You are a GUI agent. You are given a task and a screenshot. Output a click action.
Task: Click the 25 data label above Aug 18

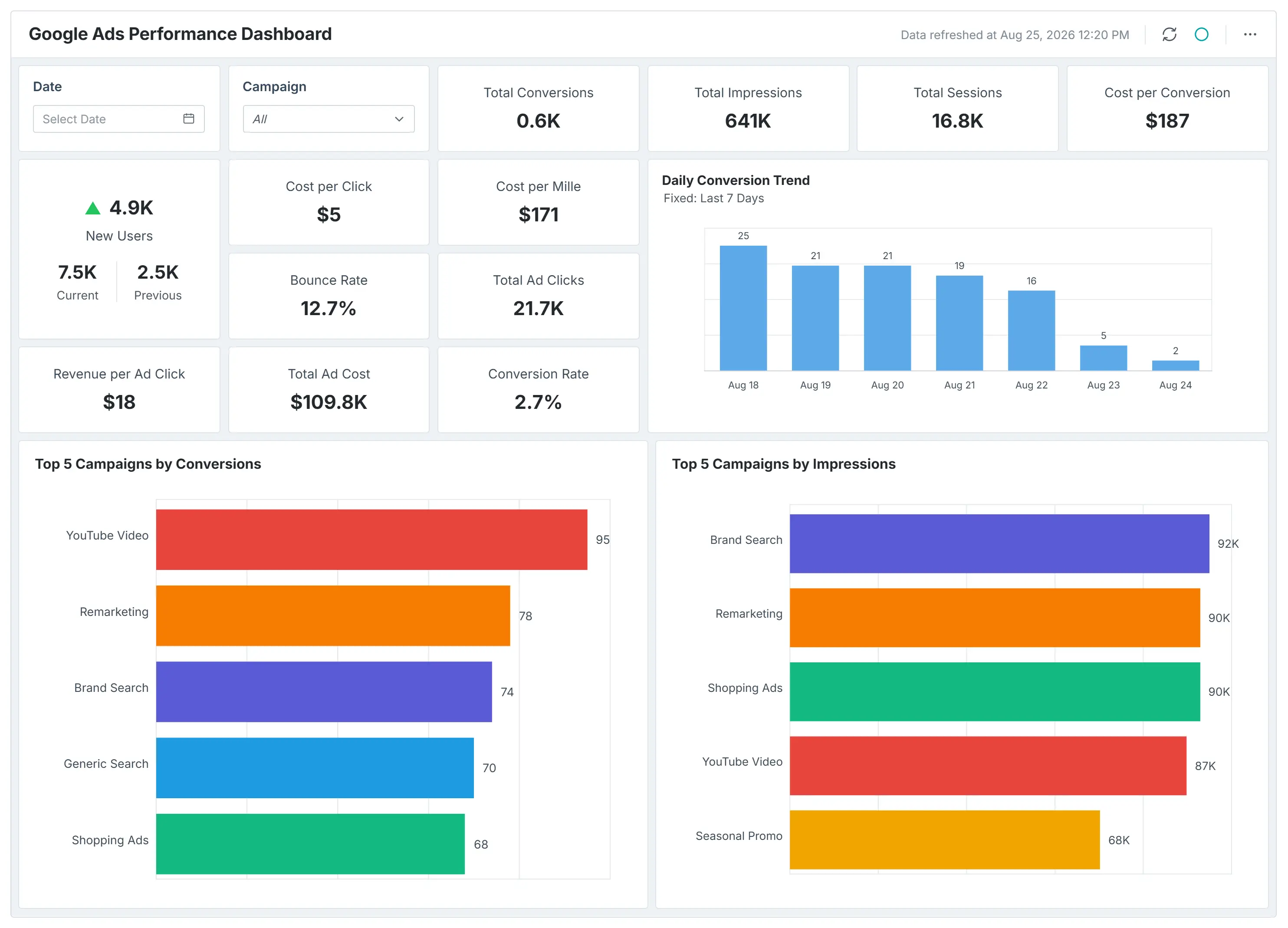point(743,236)
